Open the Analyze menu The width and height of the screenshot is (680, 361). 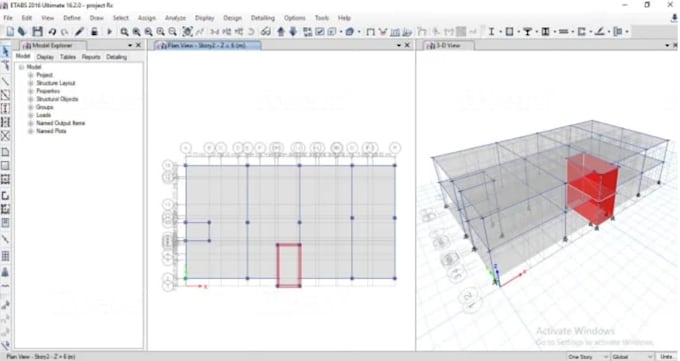(175, 18)
